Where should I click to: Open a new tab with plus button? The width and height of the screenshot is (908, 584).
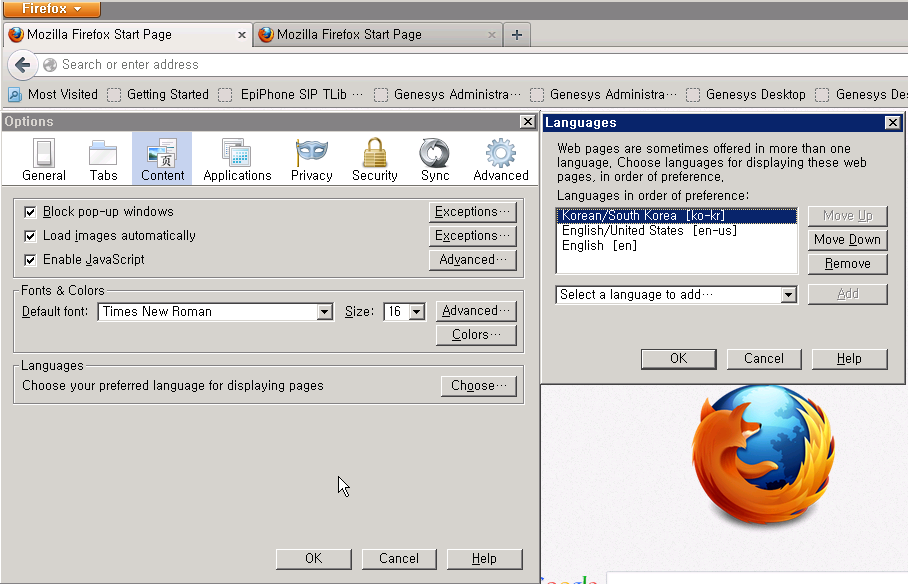[x=517, y=35]
